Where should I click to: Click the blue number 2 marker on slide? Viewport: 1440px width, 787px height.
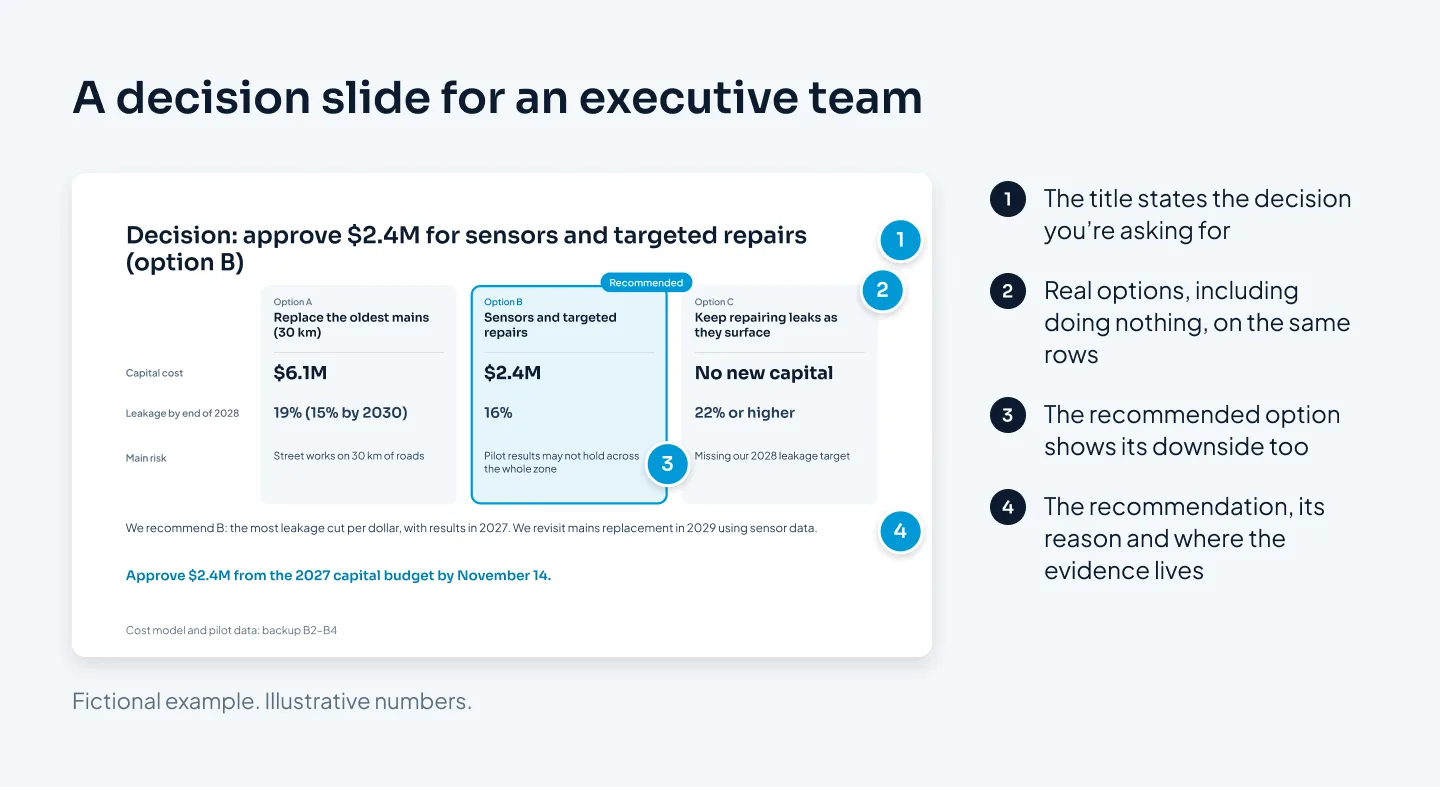point(882,291)
